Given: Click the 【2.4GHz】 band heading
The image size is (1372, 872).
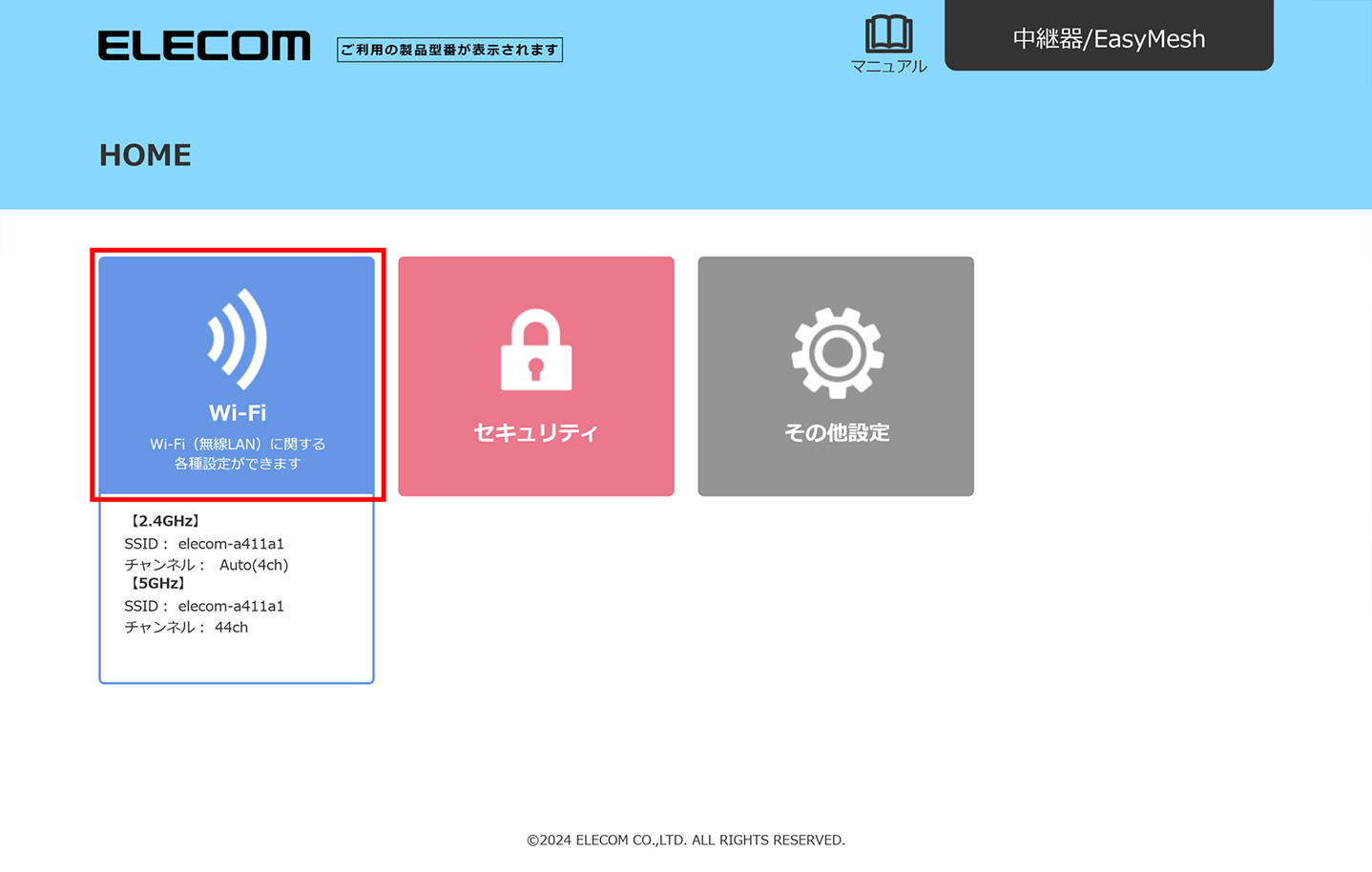Looking at the screenshot, I should (x=164, y=521).
